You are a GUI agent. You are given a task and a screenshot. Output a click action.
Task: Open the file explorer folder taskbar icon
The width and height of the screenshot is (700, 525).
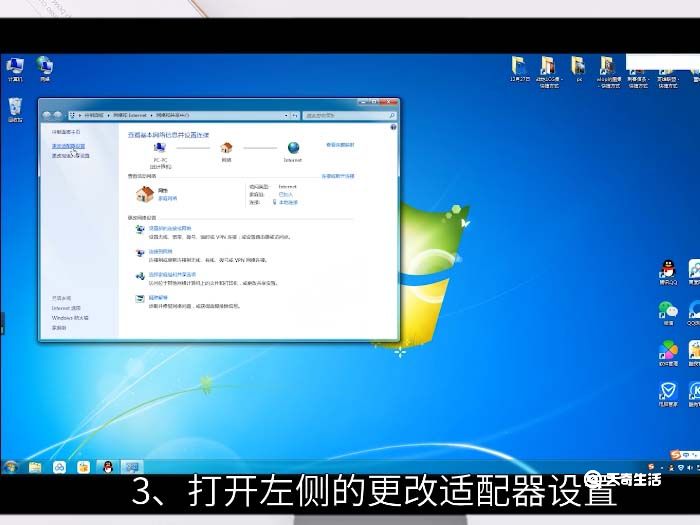click(x=35, y=467)
